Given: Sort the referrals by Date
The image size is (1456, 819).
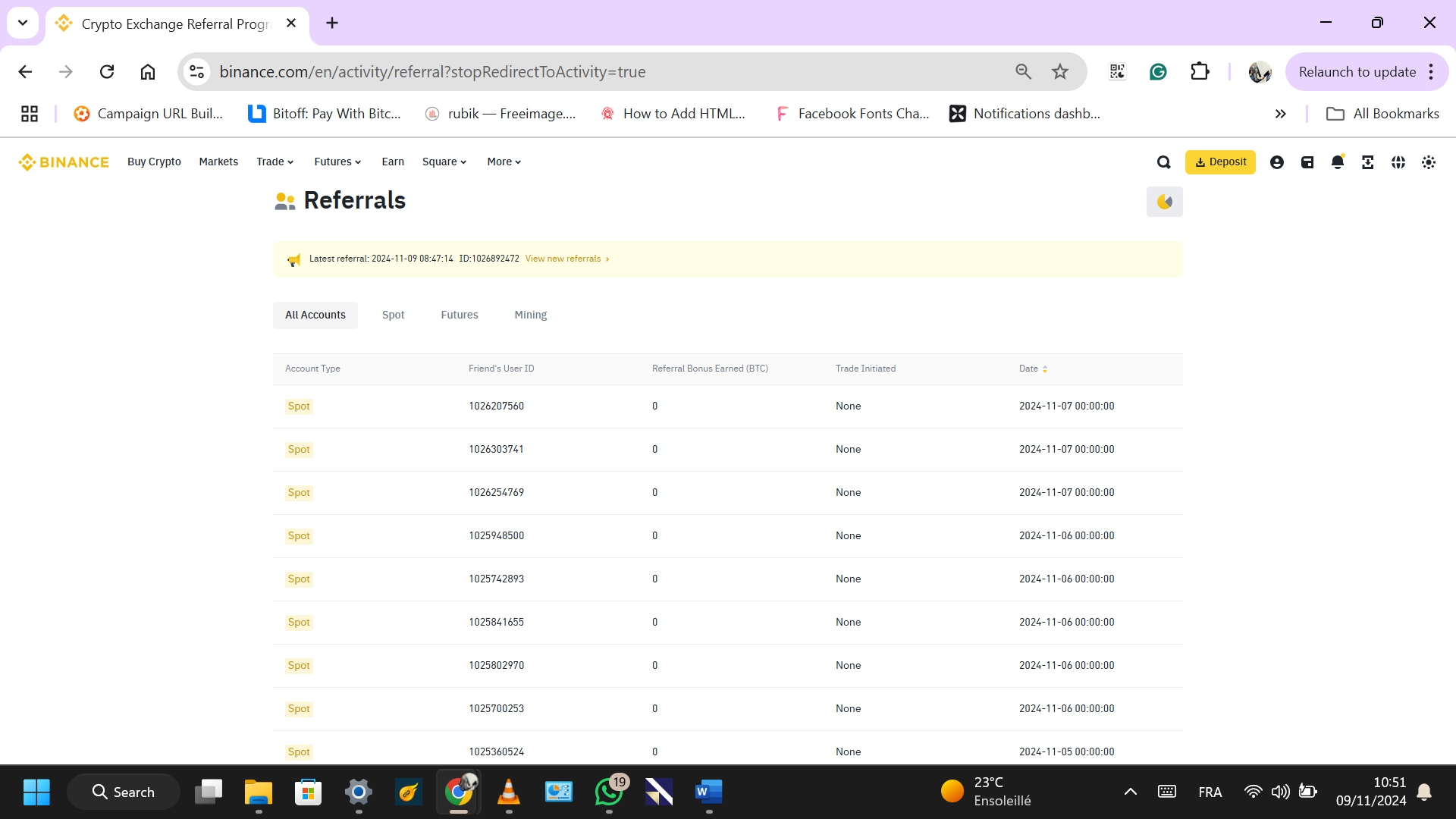Looking at the screenshot, I should [1033, 369].
